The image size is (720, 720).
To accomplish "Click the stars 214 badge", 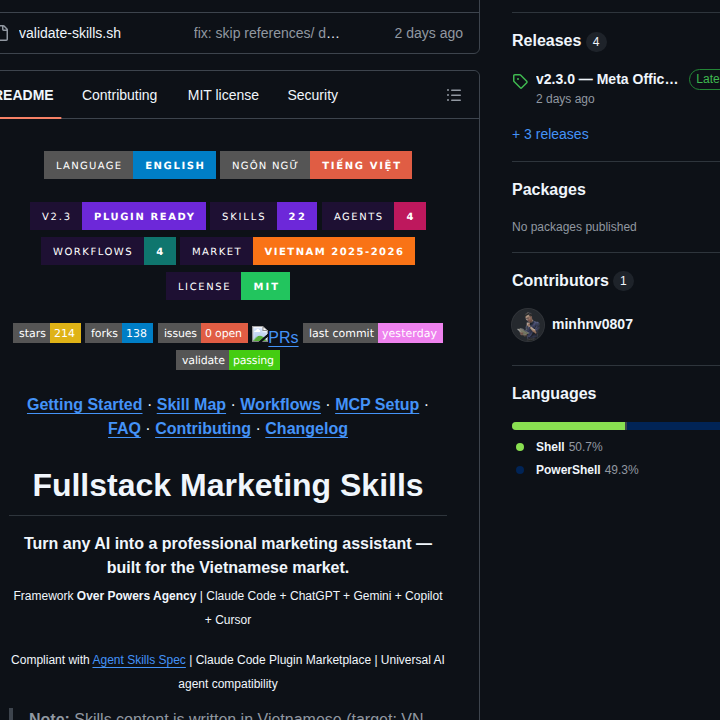I will tap(47, 333).
